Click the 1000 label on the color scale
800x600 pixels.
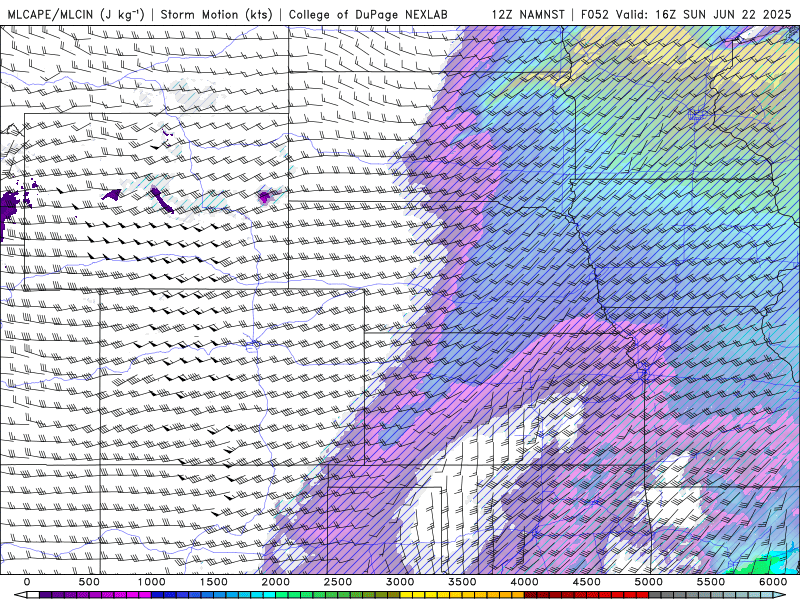pos(152,582)
